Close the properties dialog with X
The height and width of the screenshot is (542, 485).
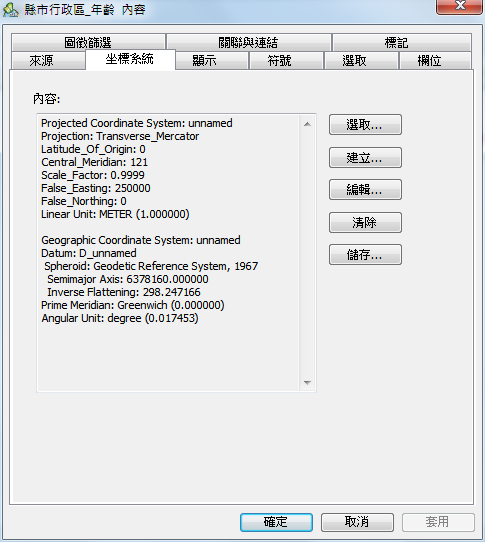coord(459,6)
